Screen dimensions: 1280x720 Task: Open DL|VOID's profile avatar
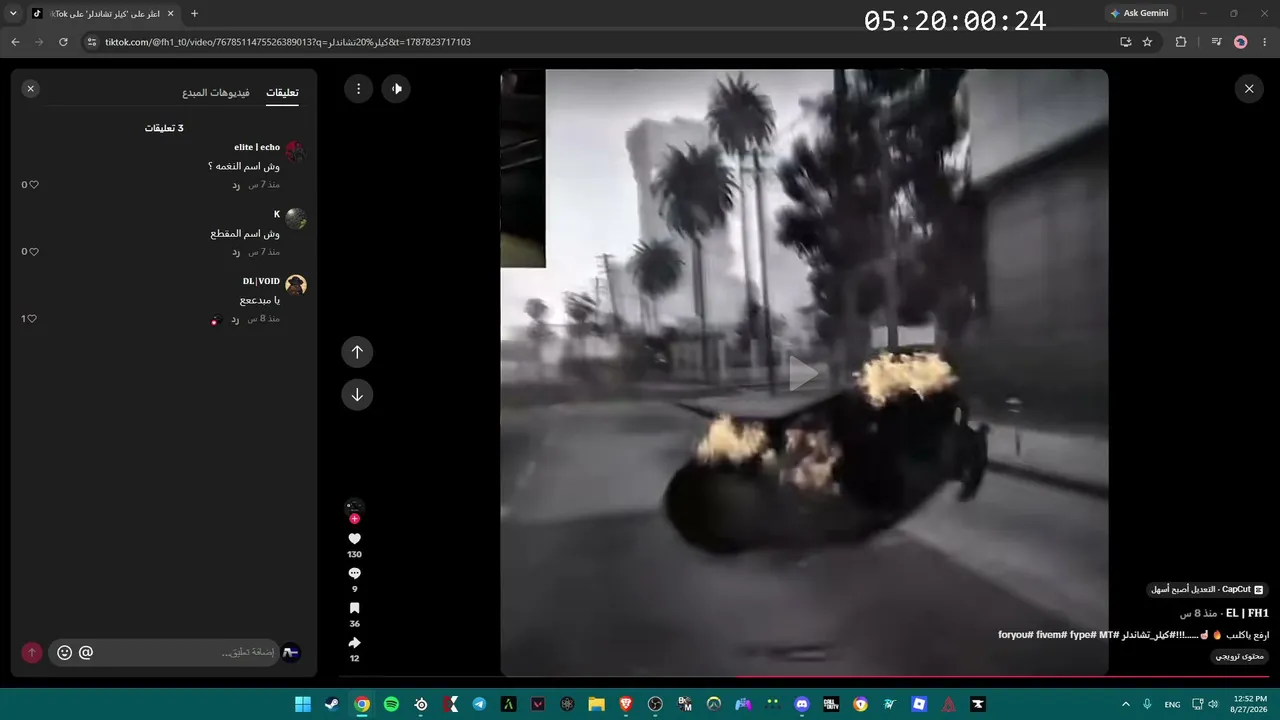point(295,286)
